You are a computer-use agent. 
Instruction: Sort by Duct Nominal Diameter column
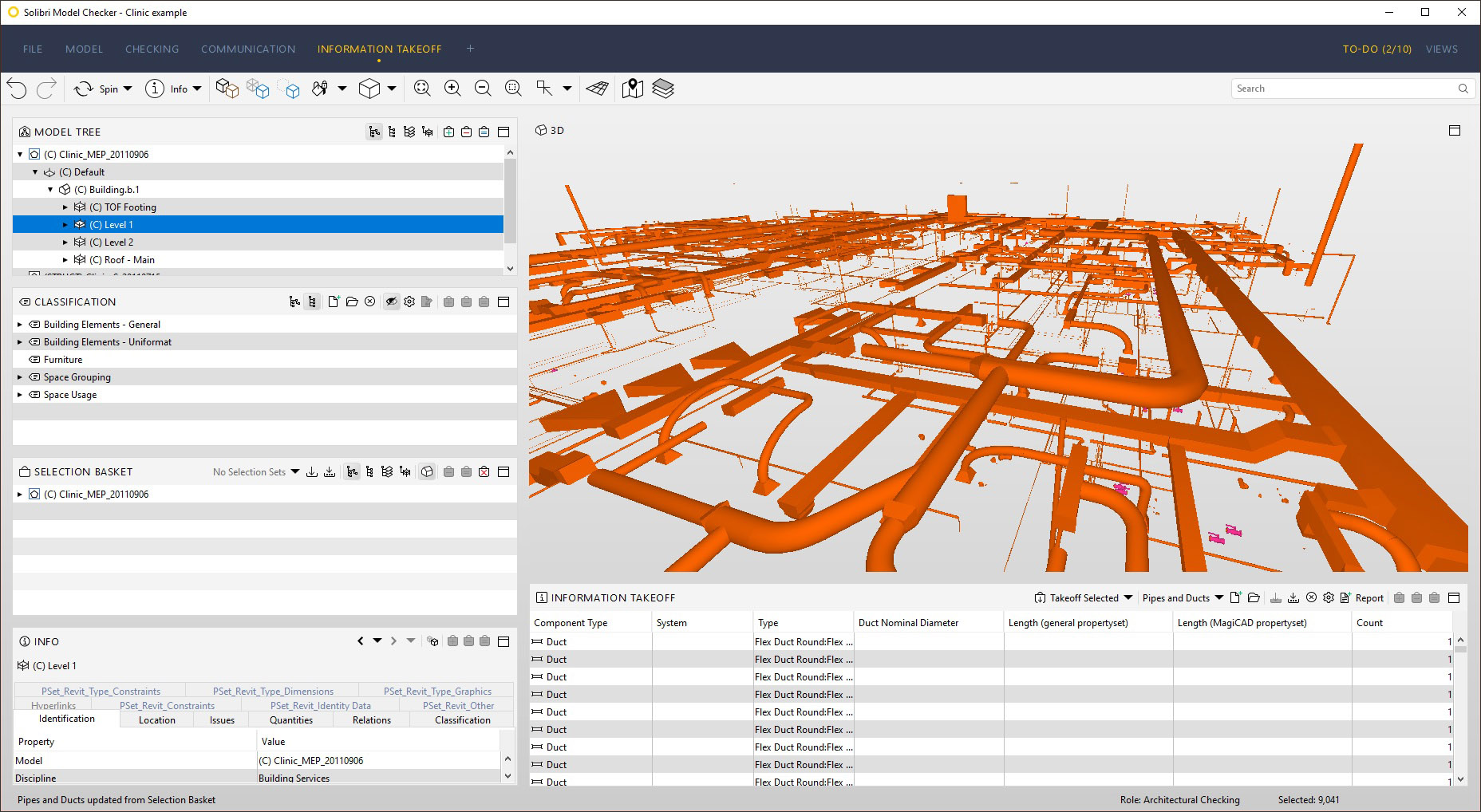[x=928, y=622]
